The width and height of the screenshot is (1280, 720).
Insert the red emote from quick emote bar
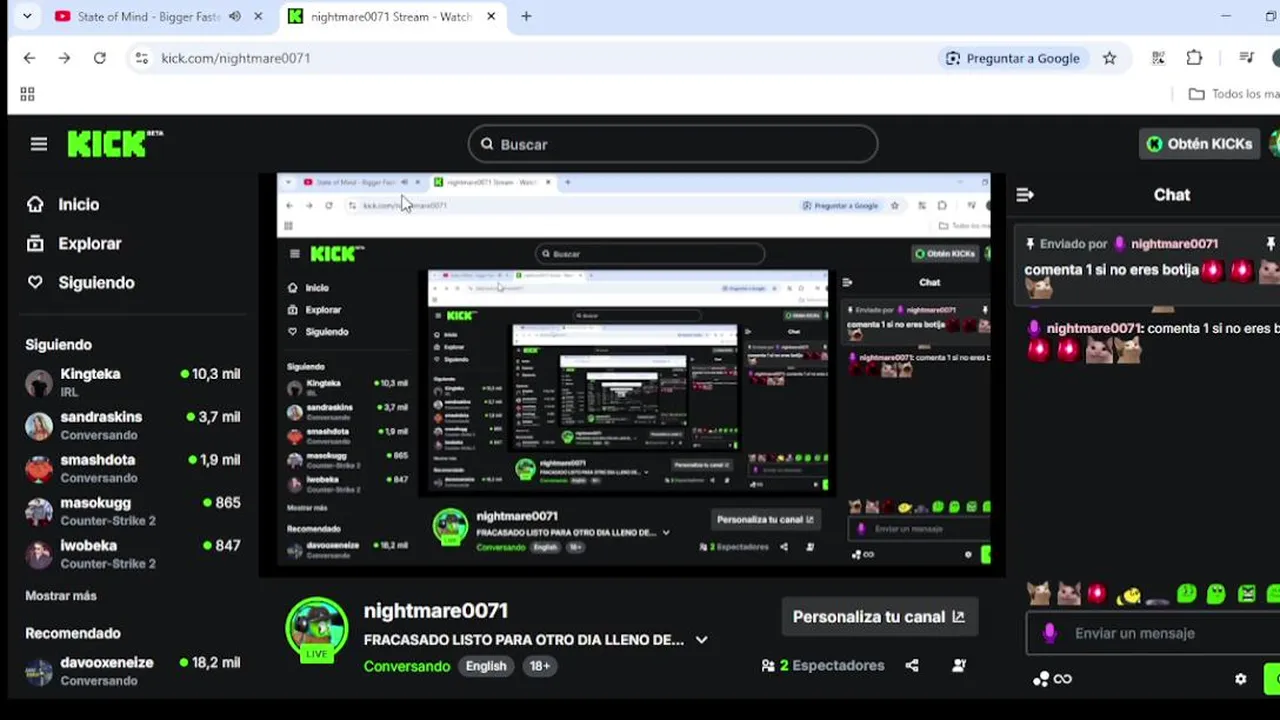point(1097,593)
